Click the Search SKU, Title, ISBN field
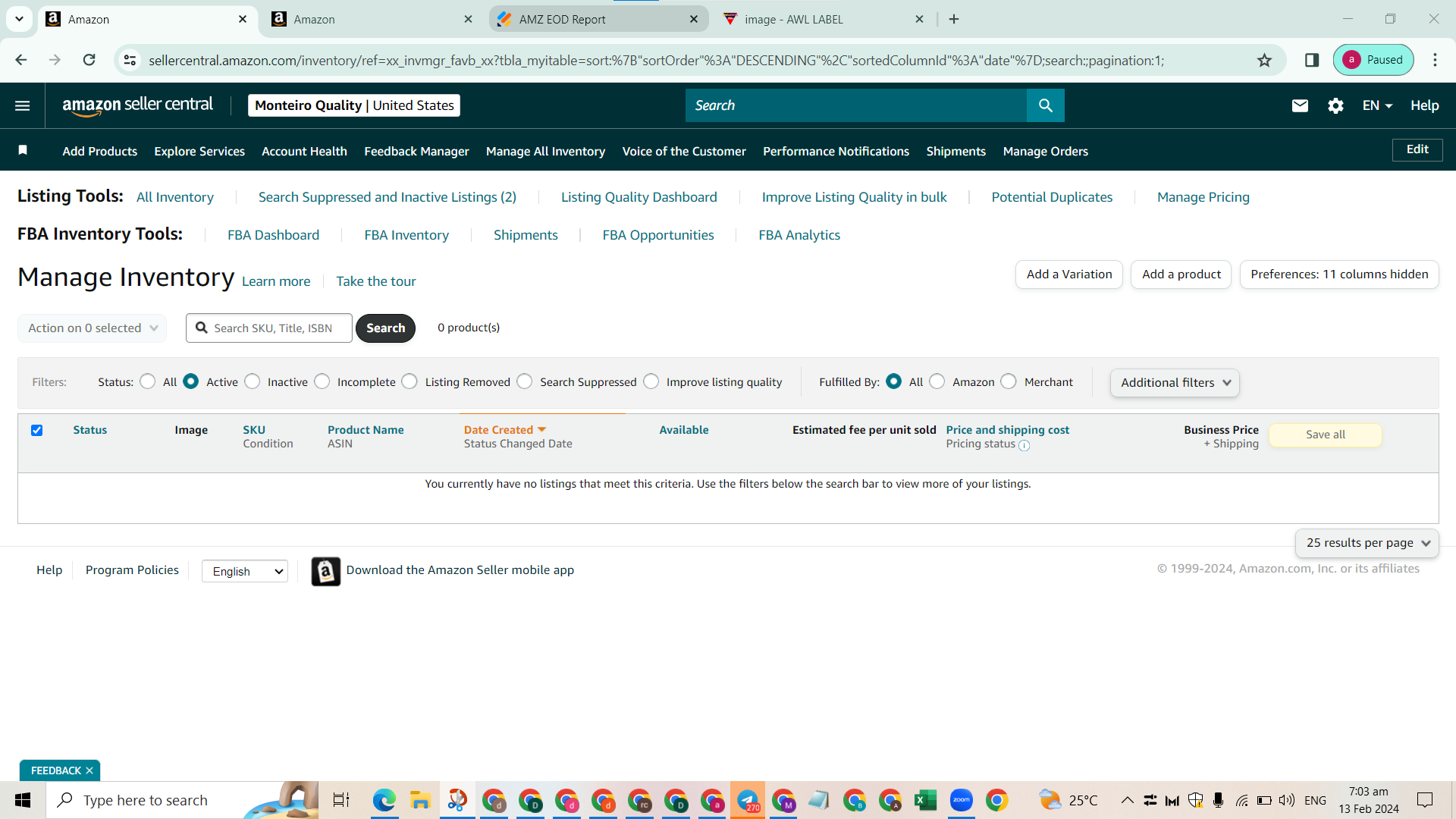 [x=269, y=328]
